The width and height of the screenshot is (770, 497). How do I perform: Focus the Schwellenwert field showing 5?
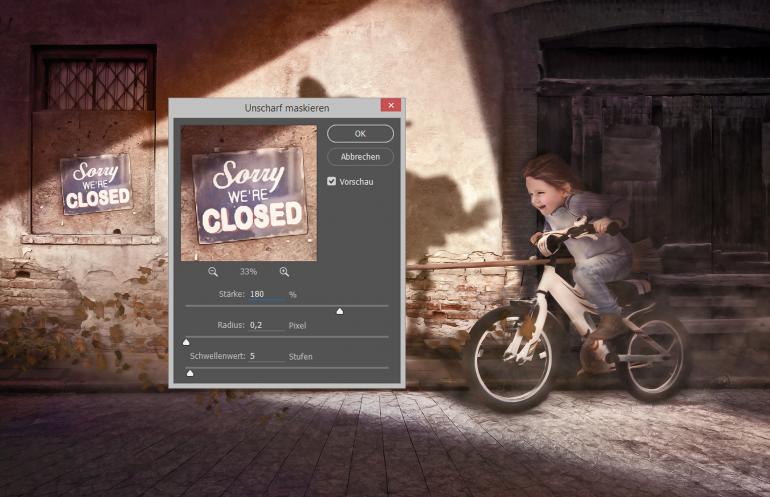click(x=267, y=356)
